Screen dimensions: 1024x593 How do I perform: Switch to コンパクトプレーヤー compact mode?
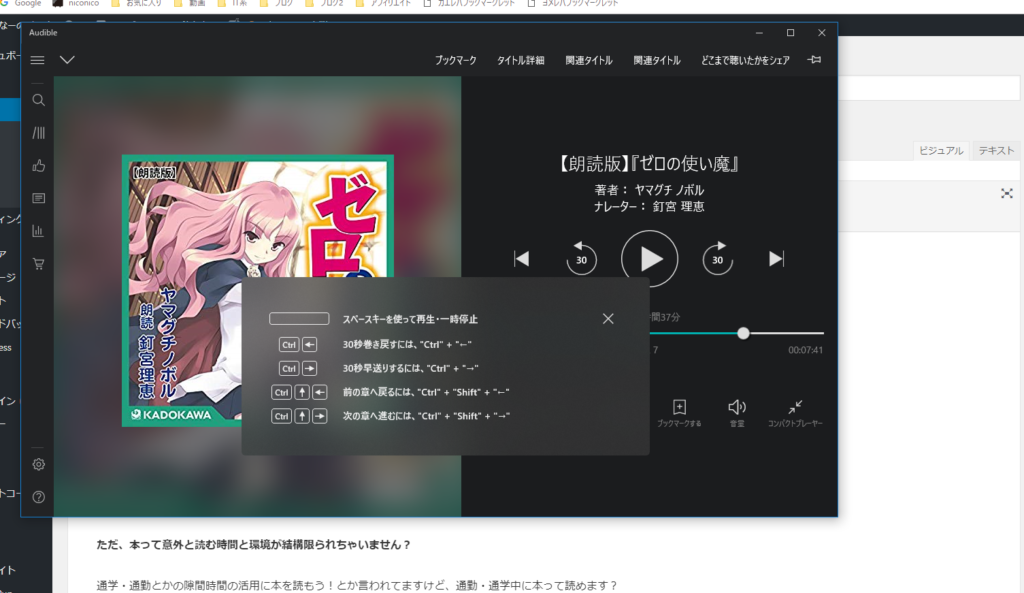pos(795,413)
